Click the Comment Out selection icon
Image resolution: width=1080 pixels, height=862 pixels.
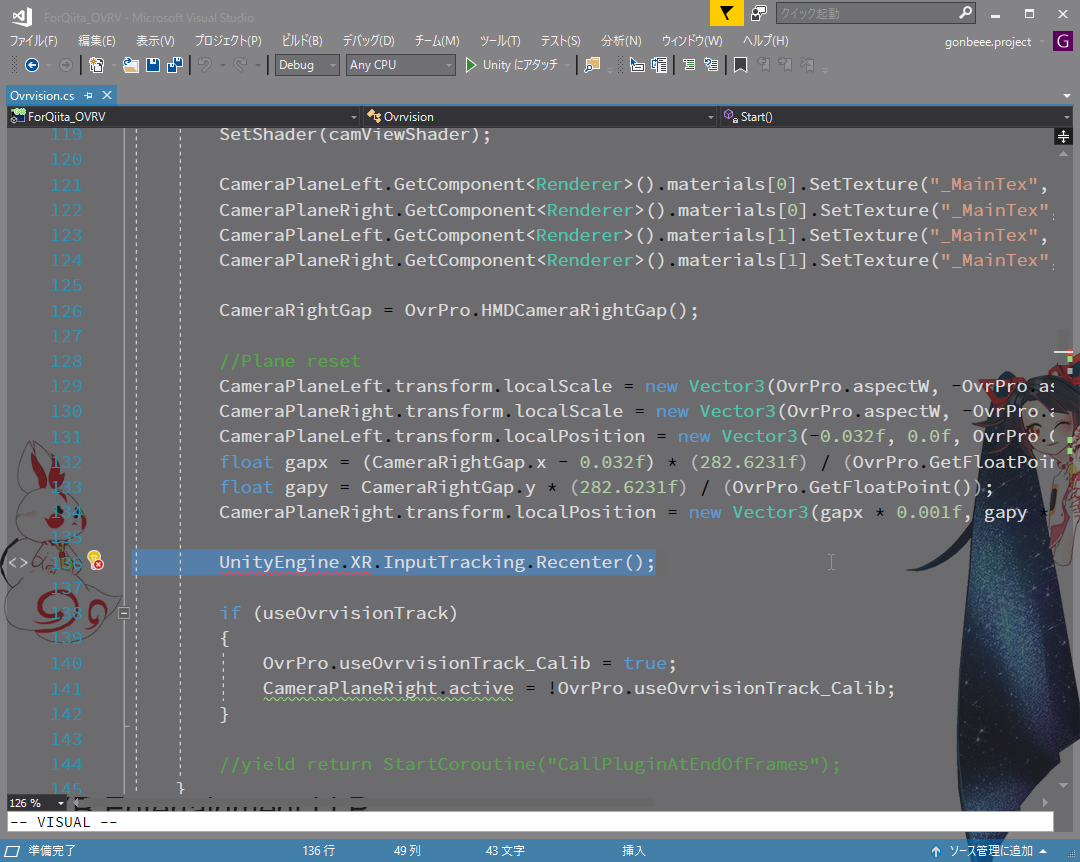pos(690,65)
